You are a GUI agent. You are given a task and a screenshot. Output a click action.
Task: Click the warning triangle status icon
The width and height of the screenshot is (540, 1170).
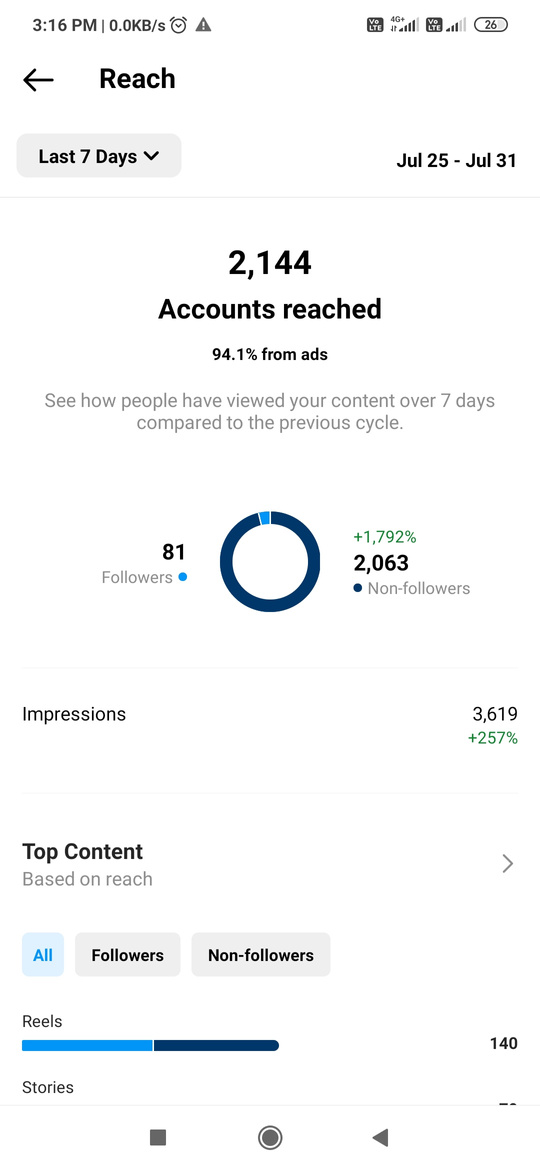(203, 25)
